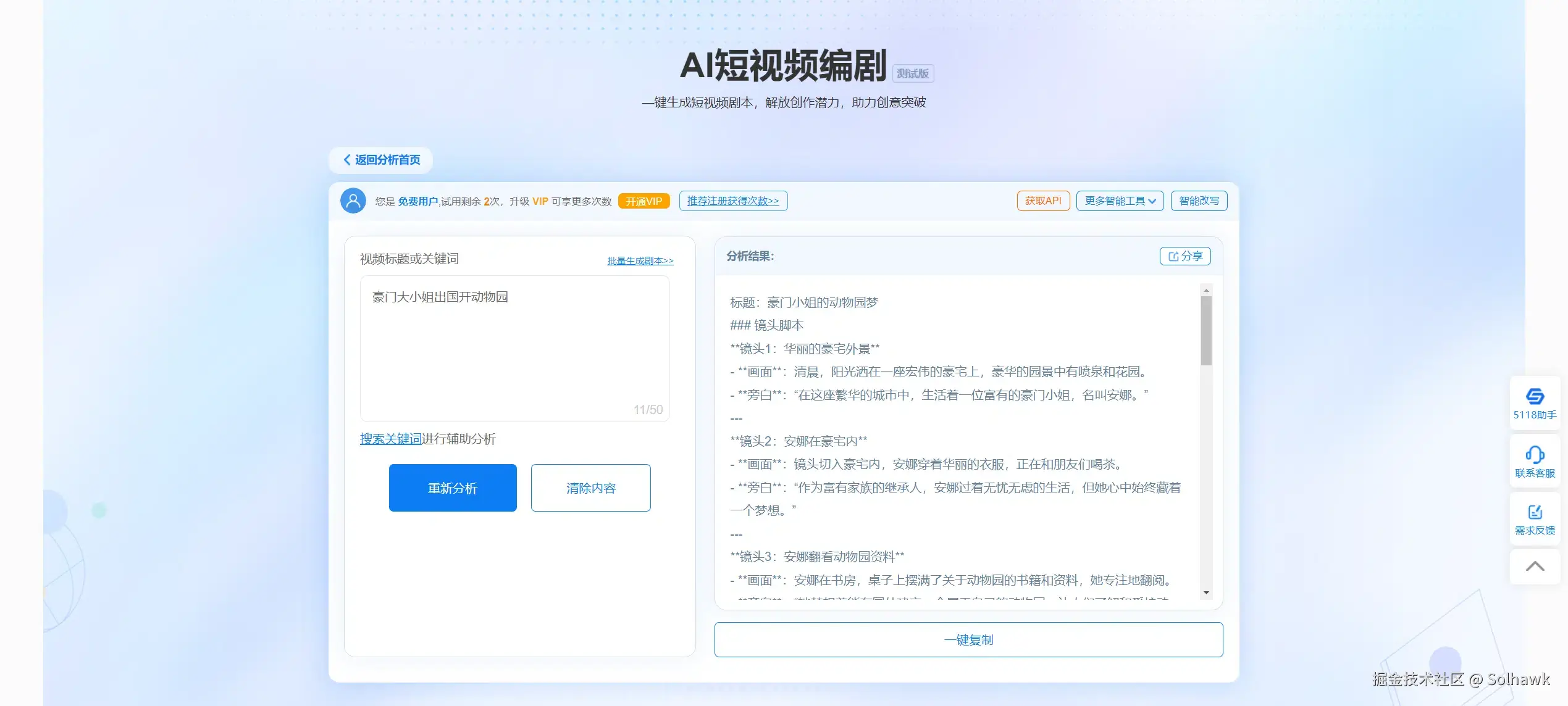Open the 智能改写 tool
The width and height of the screenshot is (1568, 706).
(1198, 201)
